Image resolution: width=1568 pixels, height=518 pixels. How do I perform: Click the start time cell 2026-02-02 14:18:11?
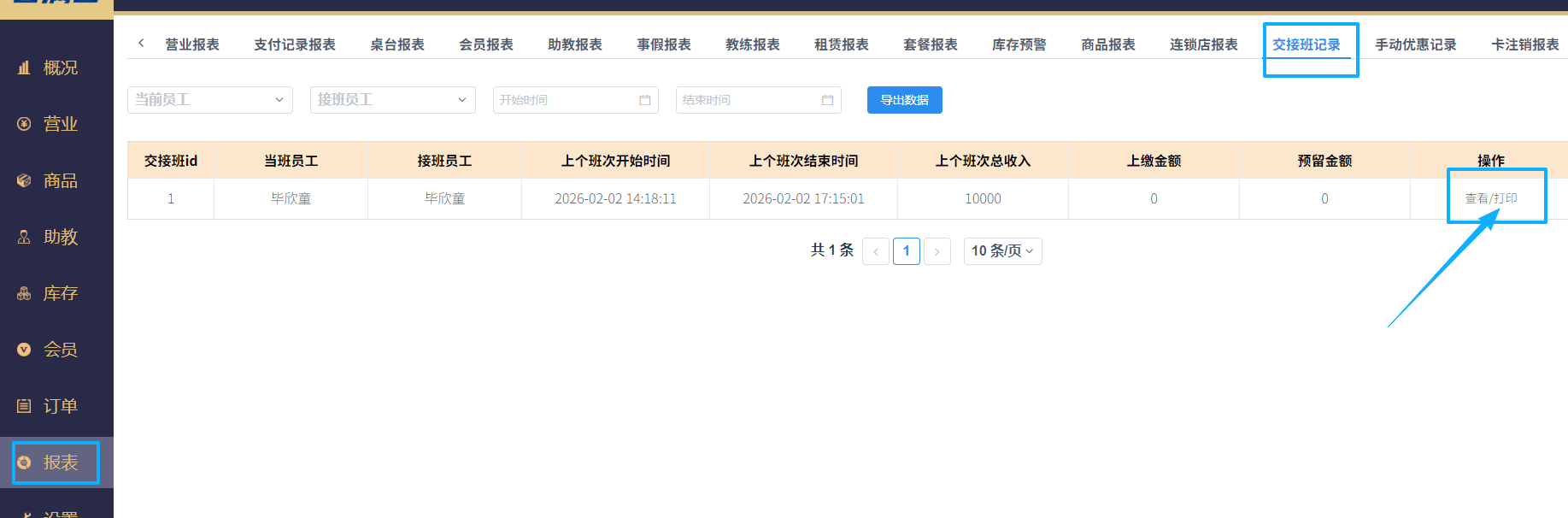[x=615, y=198]
